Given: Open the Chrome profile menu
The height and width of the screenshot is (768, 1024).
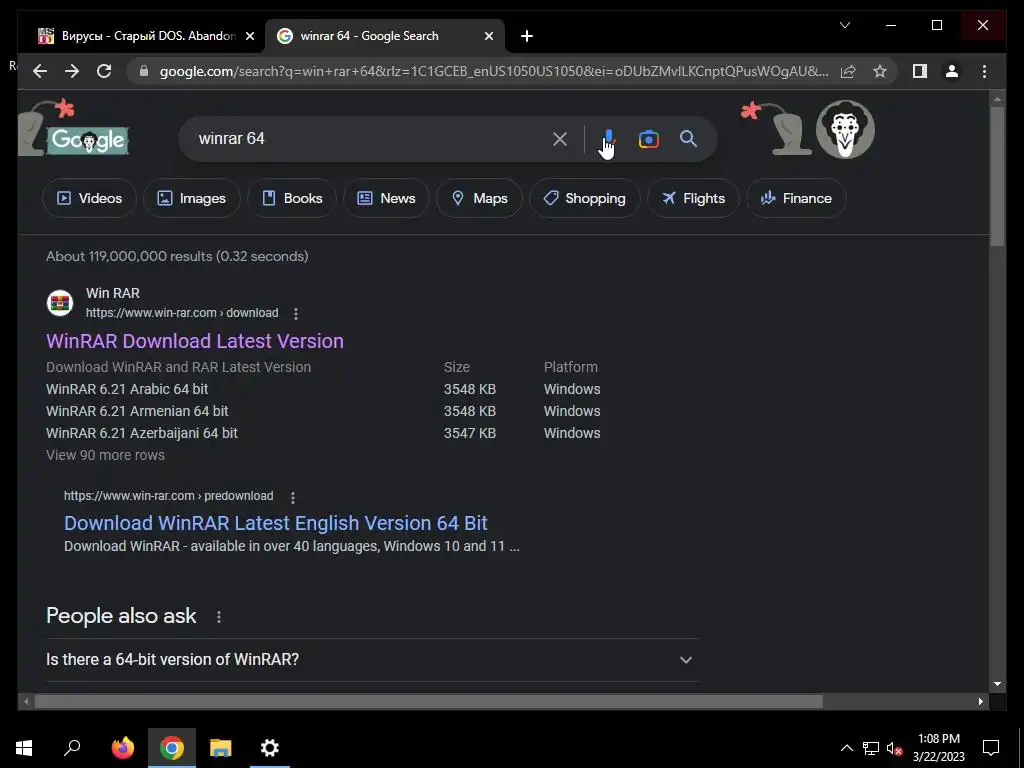Looking at the screenshot, I should click(952, 71).
